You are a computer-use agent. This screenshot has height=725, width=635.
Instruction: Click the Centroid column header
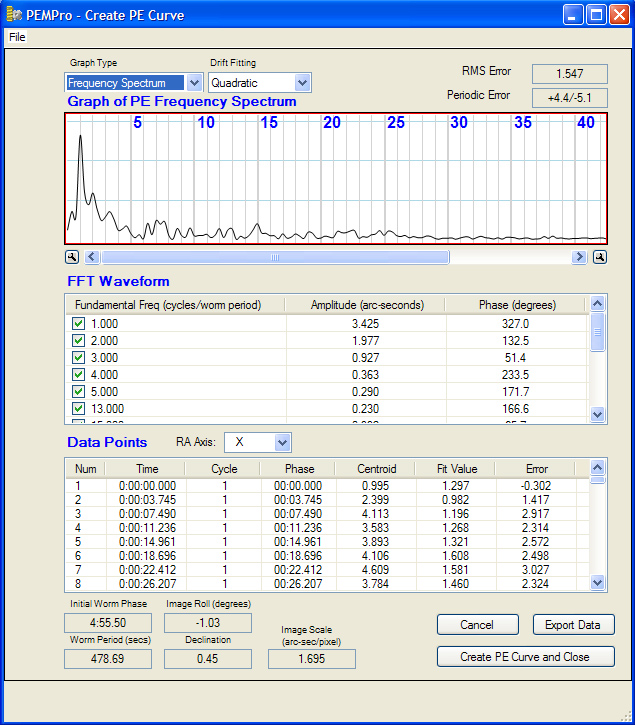(x=376, y=469)
